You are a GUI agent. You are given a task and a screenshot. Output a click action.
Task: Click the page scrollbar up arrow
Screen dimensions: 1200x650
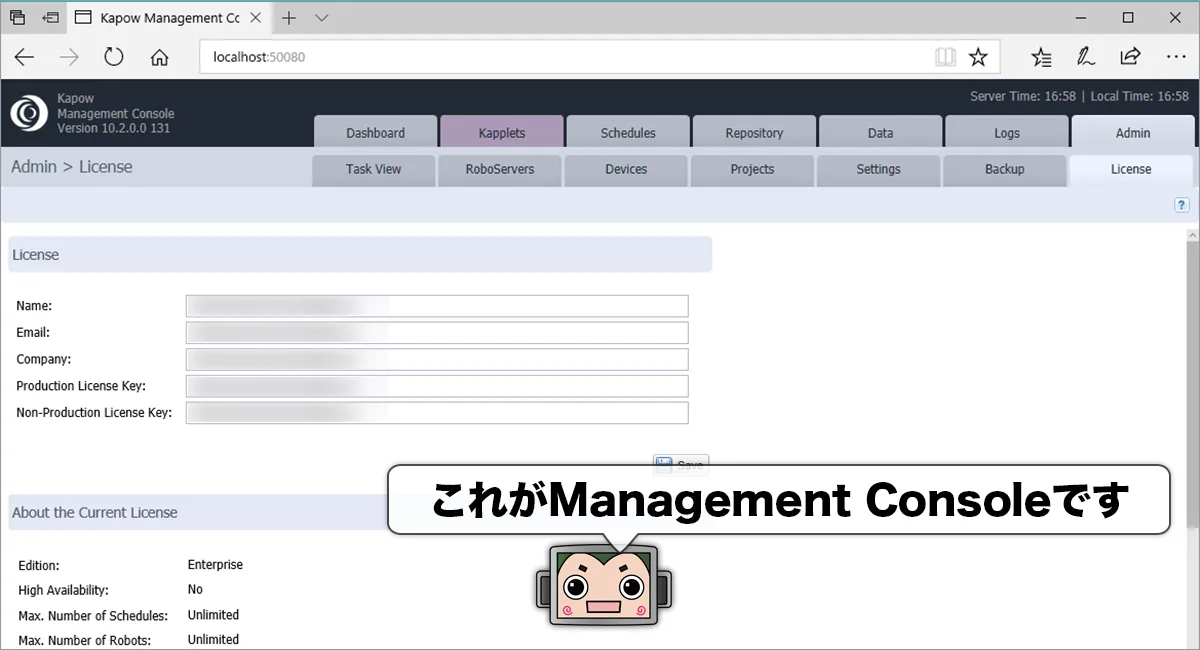[1192, 235]
